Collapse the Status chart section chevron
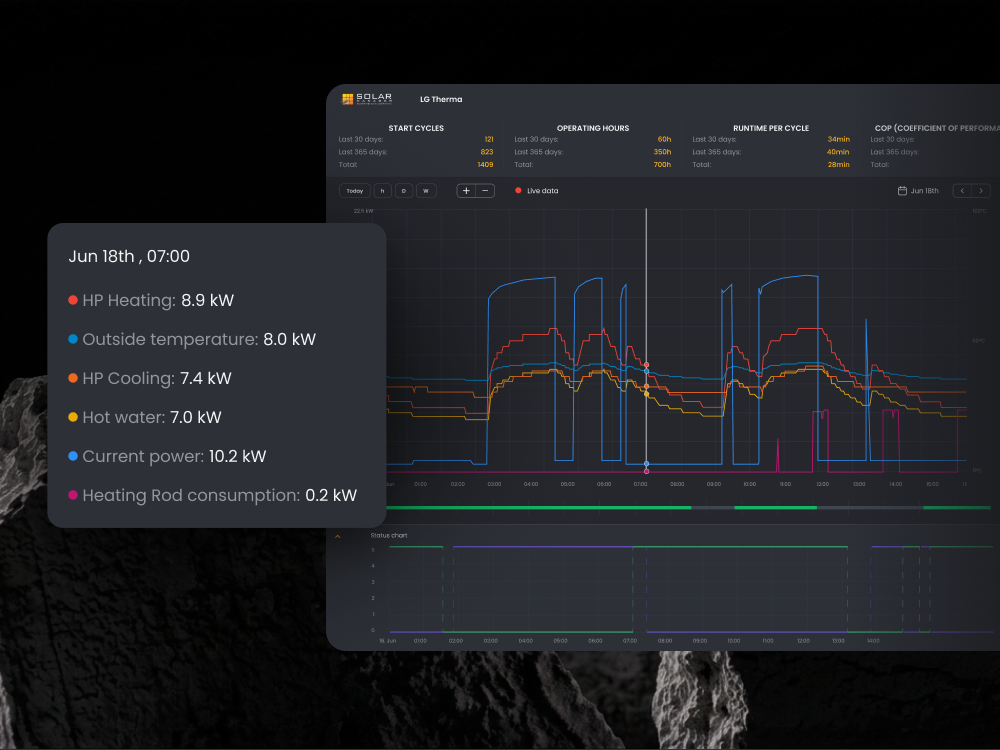 tap(337, 536)
